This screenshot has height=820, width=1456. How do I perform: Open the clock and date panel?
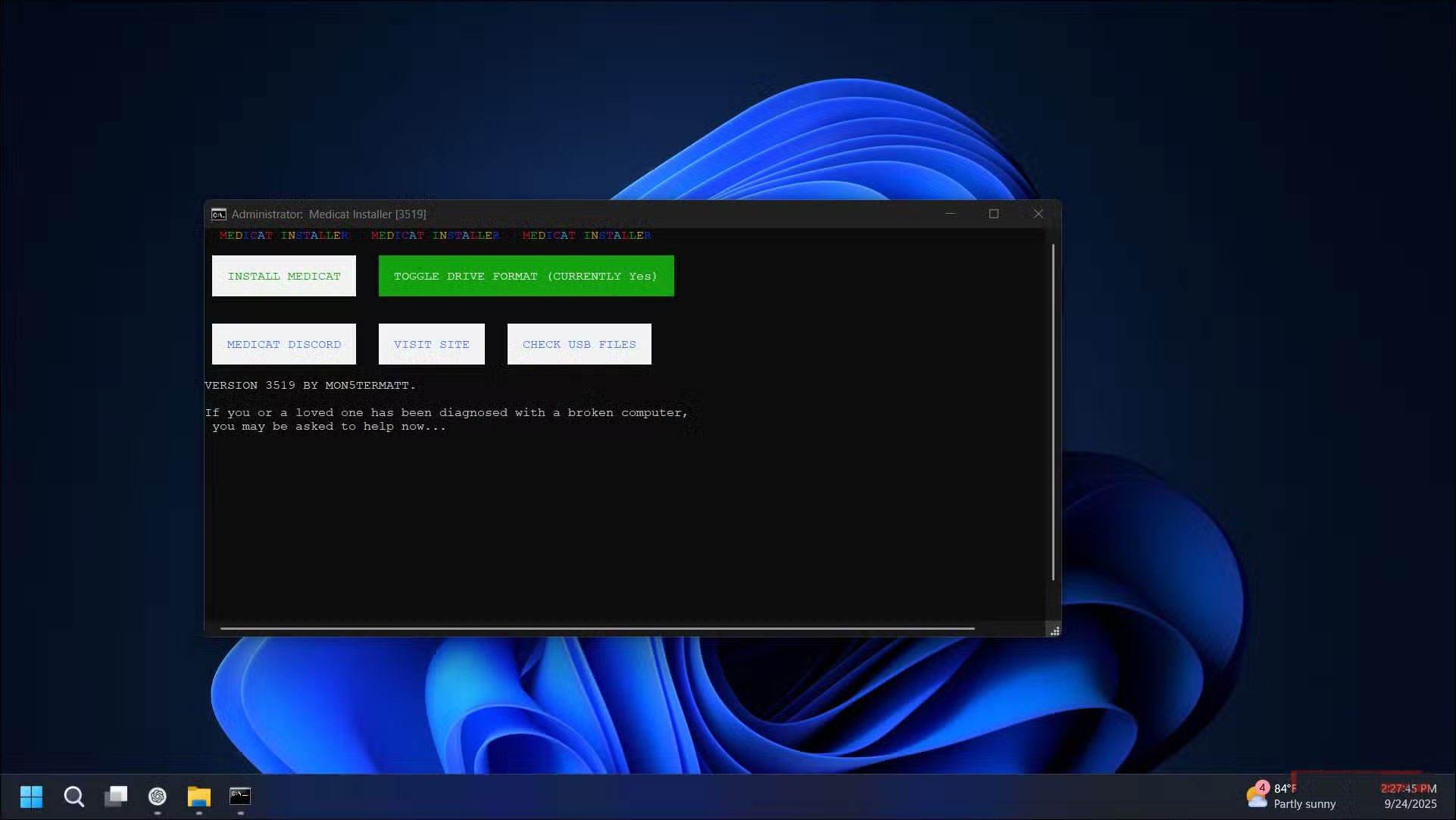coord(1409,797)
